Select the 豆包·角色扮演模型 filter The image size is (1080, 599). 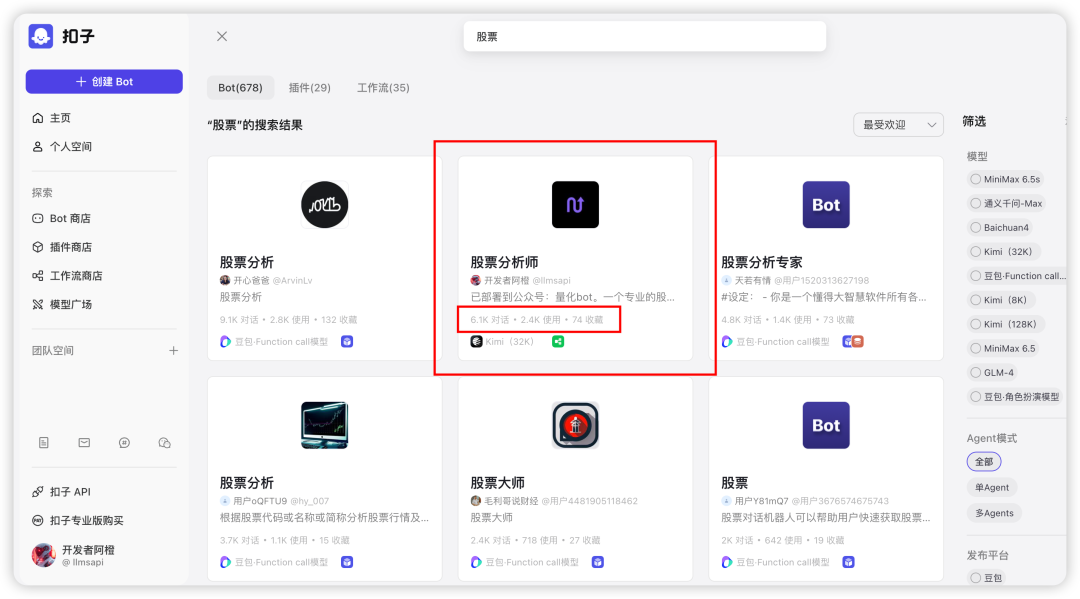(1015, 397)
